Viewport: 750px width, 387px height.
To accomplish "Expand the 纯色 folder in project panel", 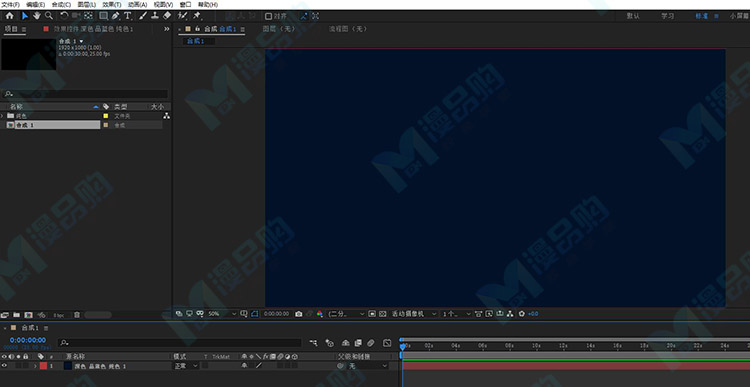I will tap(2, 116).
